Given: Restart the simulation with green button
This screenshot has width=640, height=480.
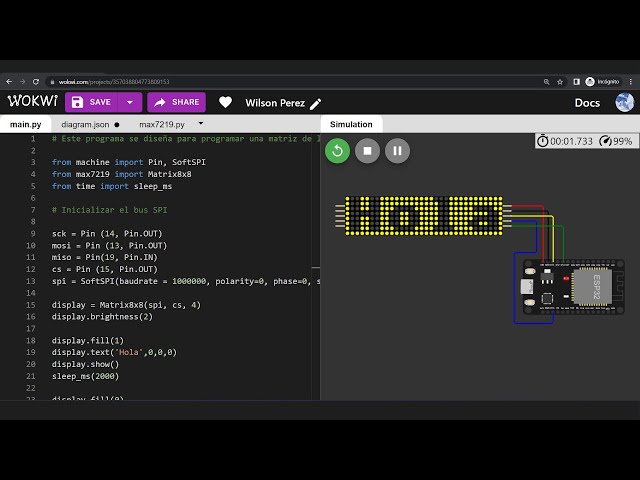Looking at the screenshot, I should coord(337,151).
